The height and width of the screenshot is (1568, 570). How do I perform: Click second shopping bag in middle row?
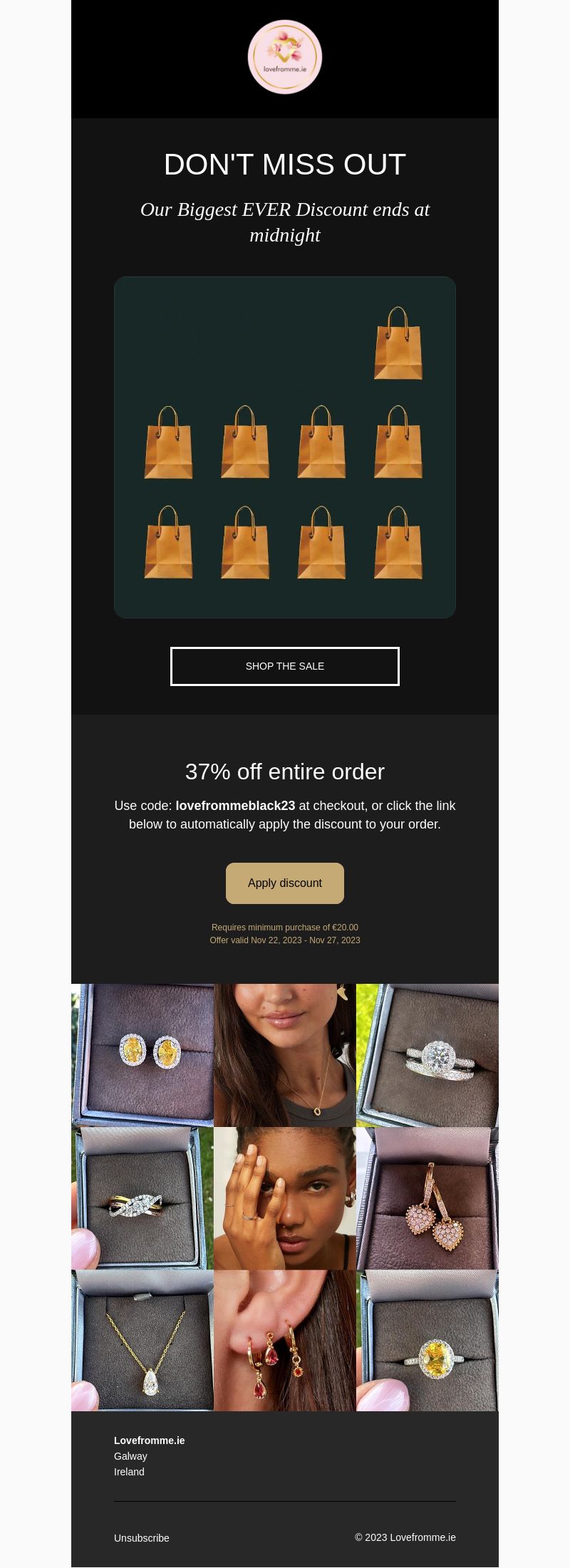(245, 442)
